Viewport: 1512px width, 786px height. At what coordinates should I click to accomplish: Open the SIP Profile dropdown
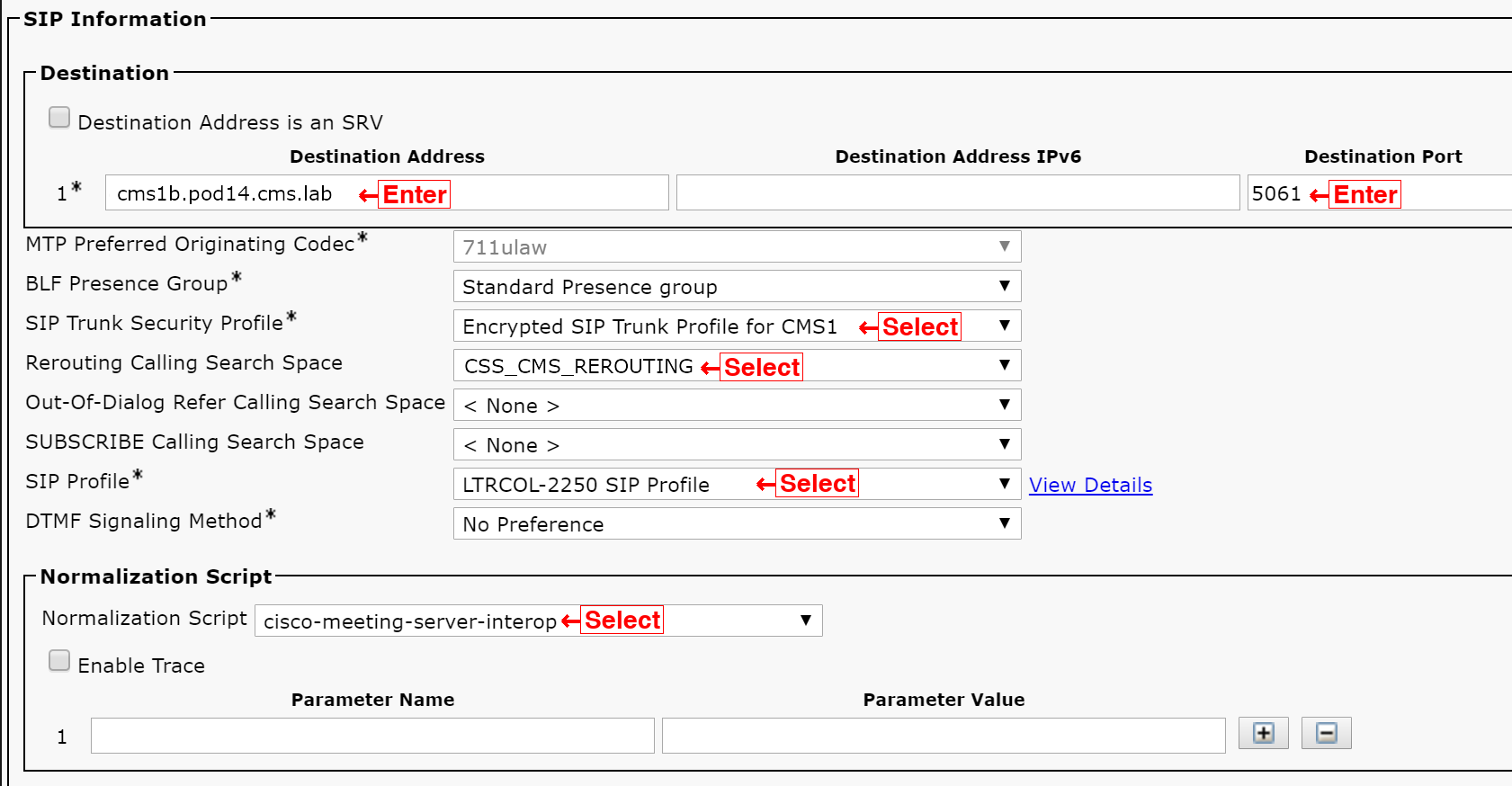point(738,484)
